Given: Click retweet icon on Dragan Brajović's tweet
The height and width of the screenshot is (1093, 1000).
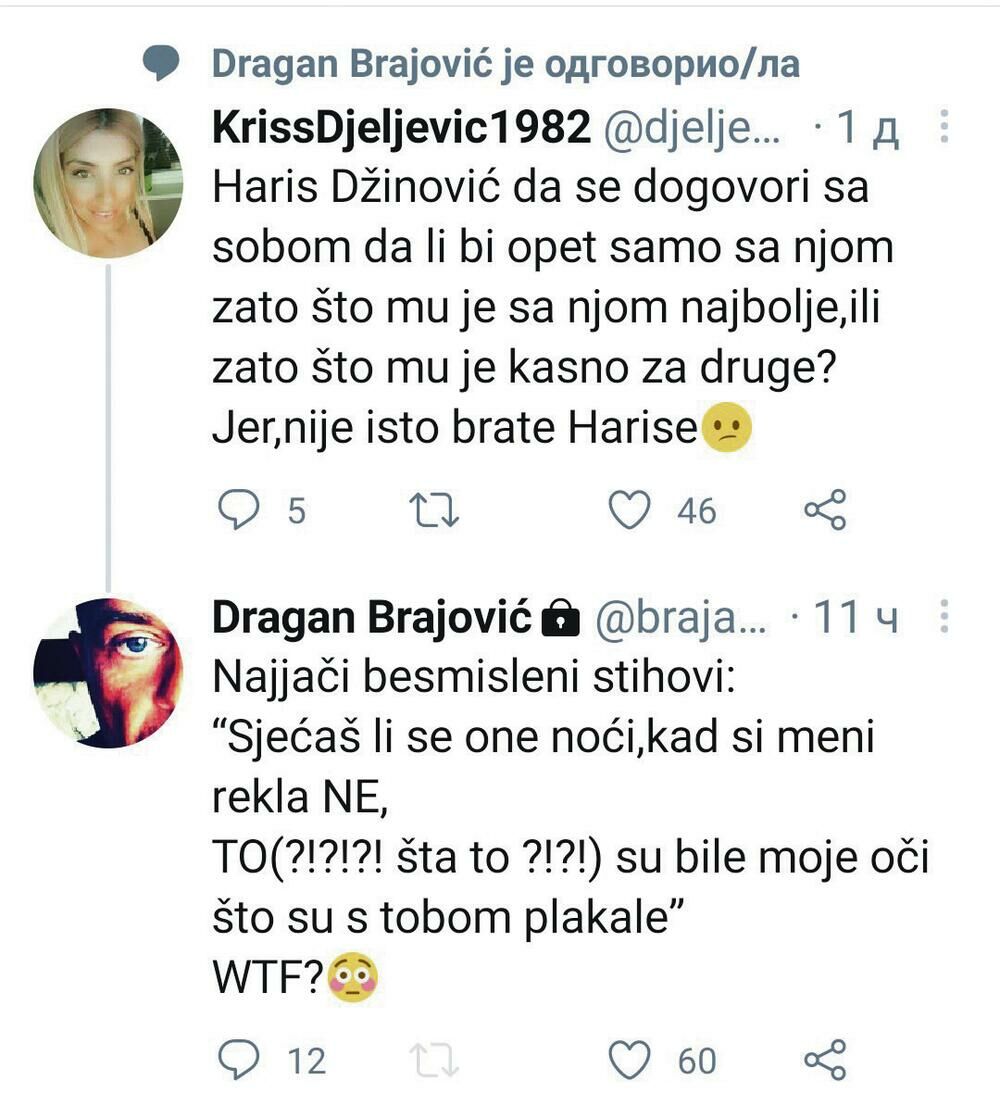Looking at the screenshot, I should (x=436, y=1059).
